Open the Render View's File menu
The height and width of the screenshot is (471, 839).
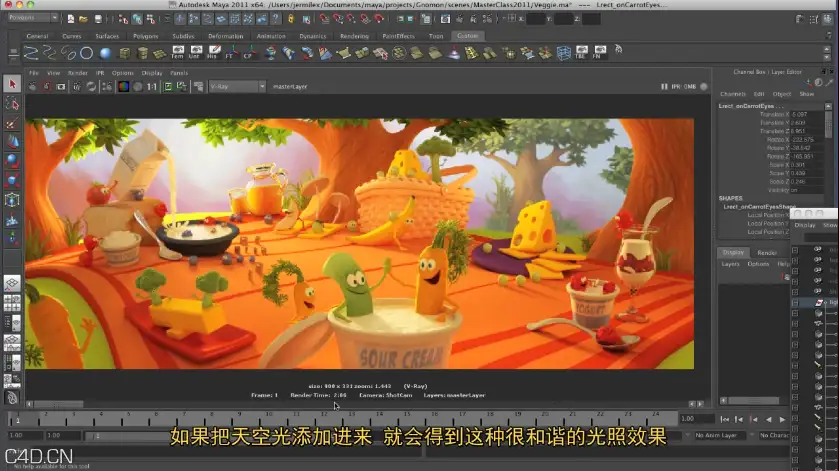34,73
